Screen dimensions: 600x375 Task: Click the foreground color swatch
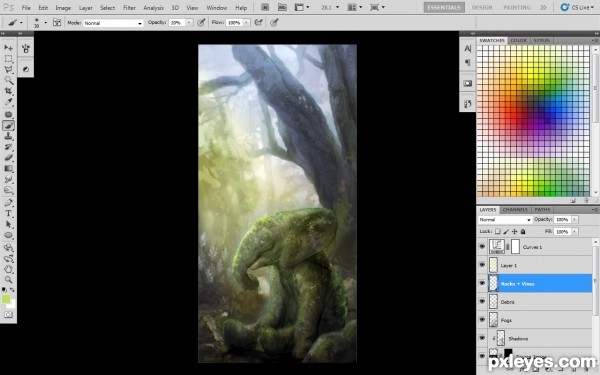coord(6,299)
